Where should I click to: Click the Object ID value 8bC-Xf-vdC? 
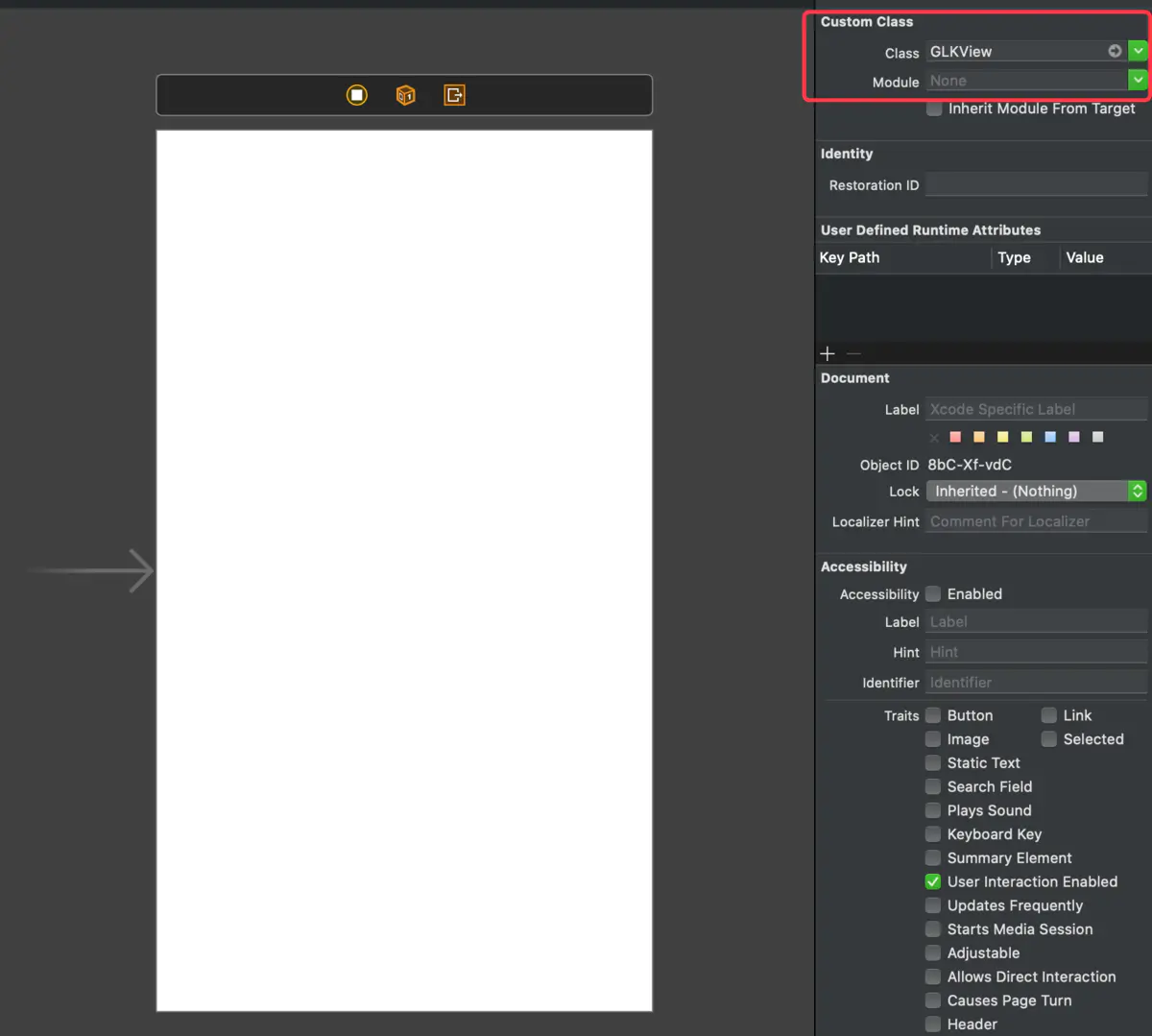coord(970,465)
